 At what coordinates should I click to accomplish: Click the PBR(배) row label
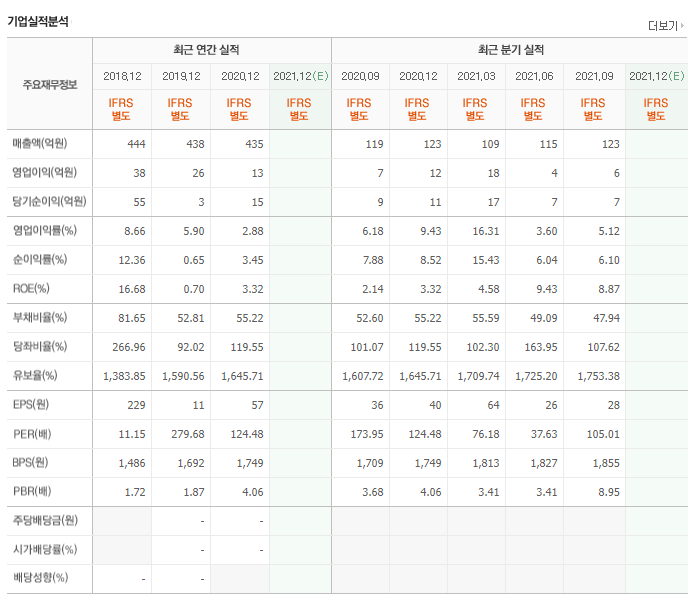(x=32, y=492)
